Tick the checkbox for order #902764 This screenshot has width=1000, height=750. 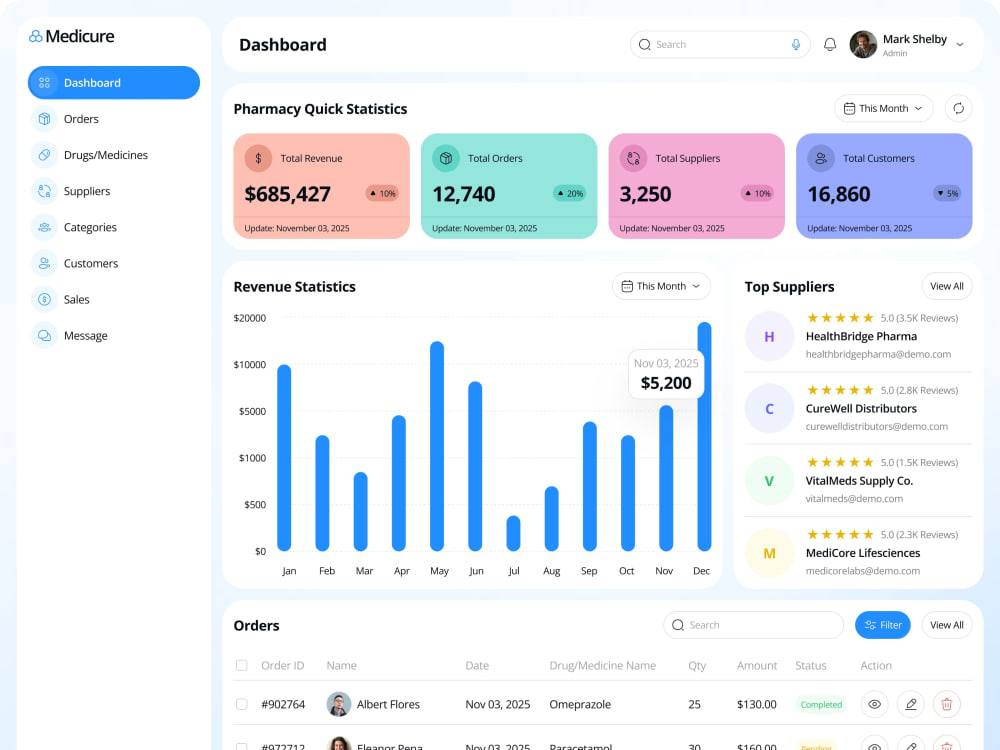242,704
